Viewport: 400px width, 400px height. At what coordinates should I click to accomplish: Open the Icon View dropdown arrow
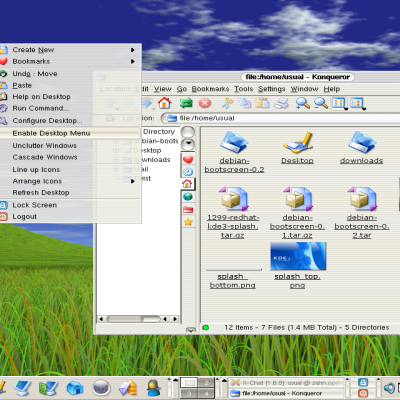pos(346,109)
